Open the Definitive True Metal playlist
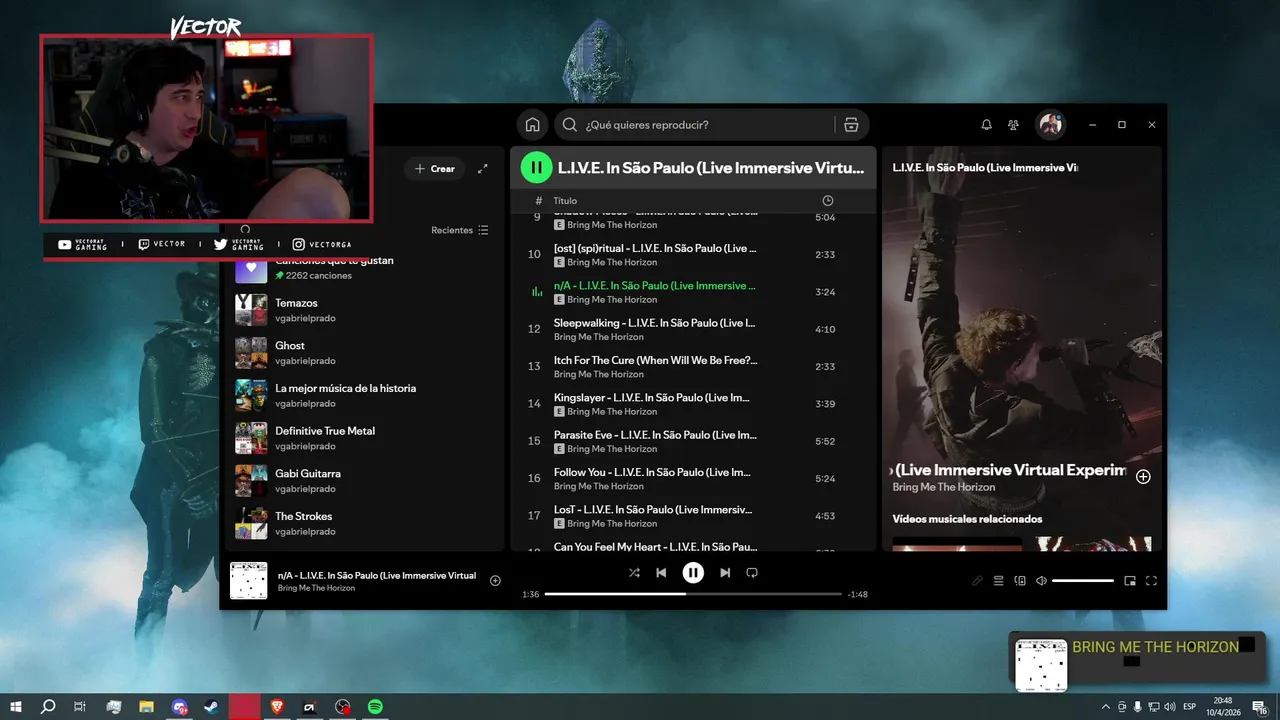 click(365, 438)
